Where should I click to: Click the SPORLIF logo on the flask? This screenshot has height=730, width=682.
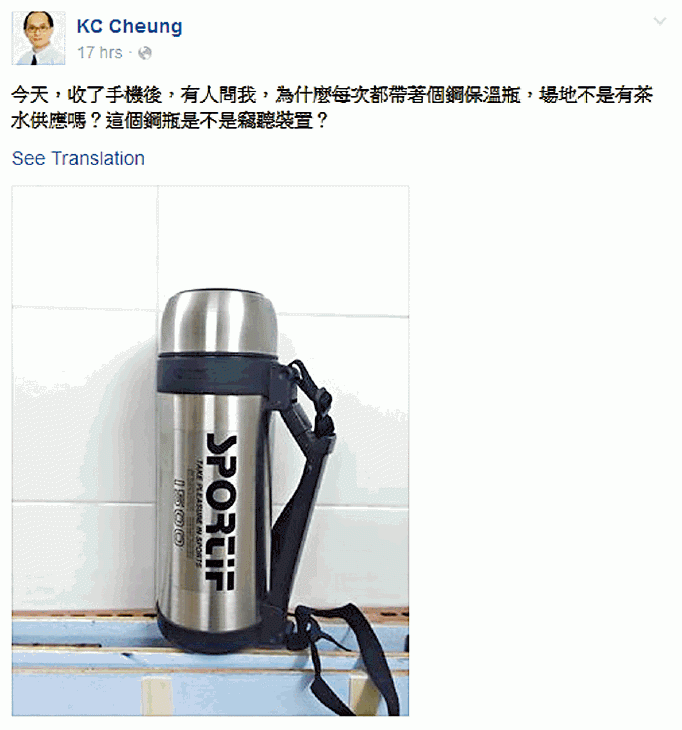pyautogui.click(x=222, y=511)
